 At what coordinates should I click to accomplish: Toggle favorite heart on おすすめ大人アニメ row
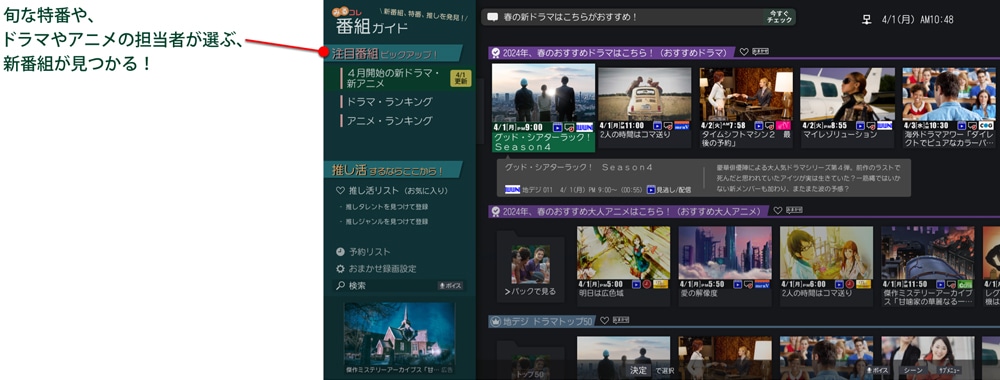[777, 210]
